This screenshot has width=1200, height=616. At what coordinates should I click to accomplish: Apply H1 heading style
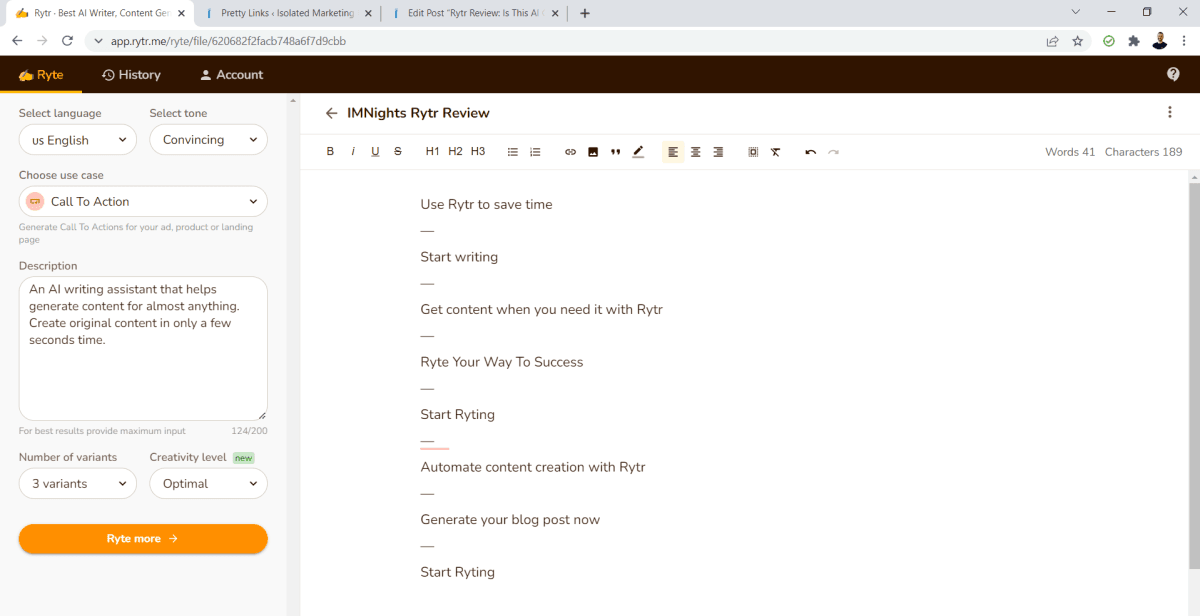coord(432,152)
